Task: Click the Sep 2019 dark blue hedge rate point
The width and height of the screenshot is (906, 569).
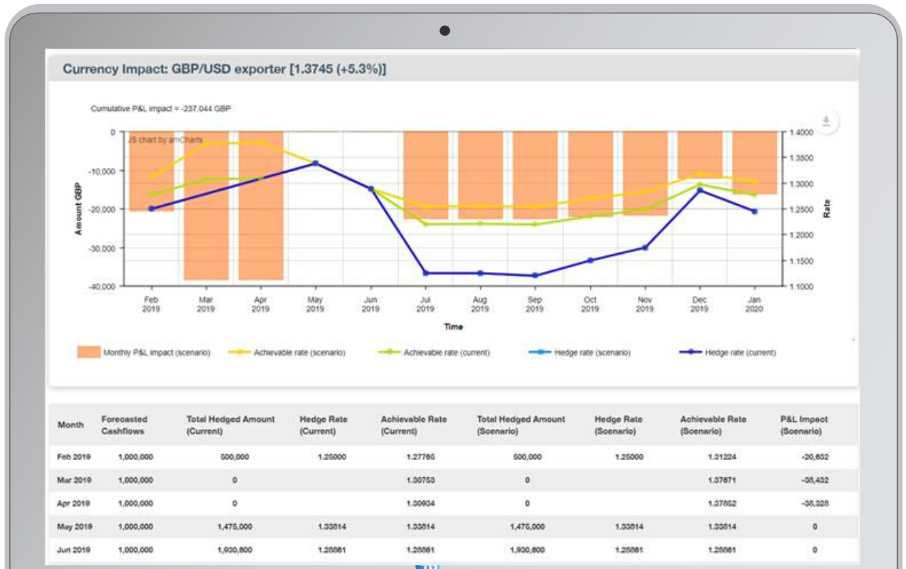Action: point(535,275)
